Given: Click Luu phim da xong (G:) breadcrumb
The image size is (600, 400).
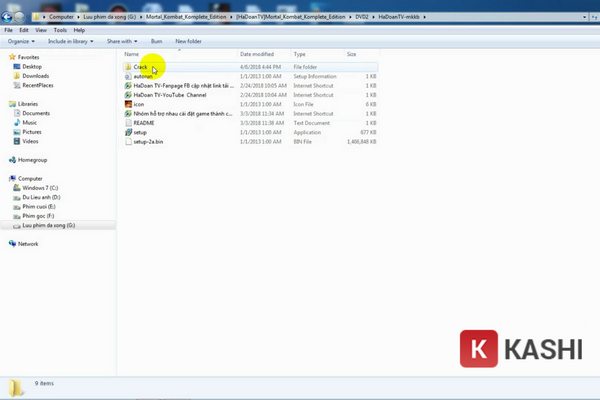Looking at the screenshot, I should click(x=109, y=17).
